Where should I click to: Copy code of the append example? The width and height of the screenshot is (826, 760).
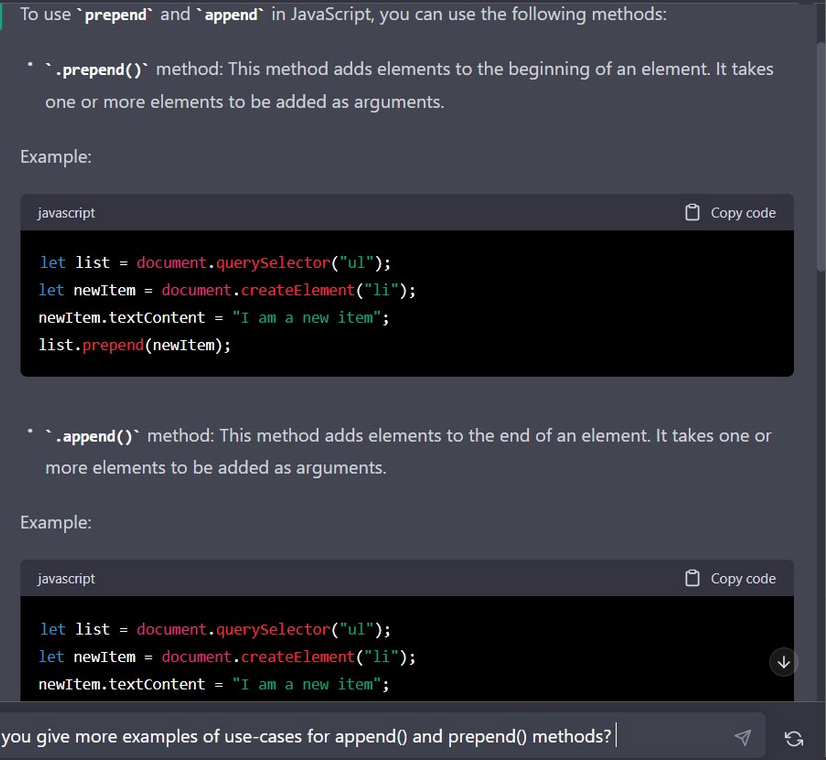point(730,578)
